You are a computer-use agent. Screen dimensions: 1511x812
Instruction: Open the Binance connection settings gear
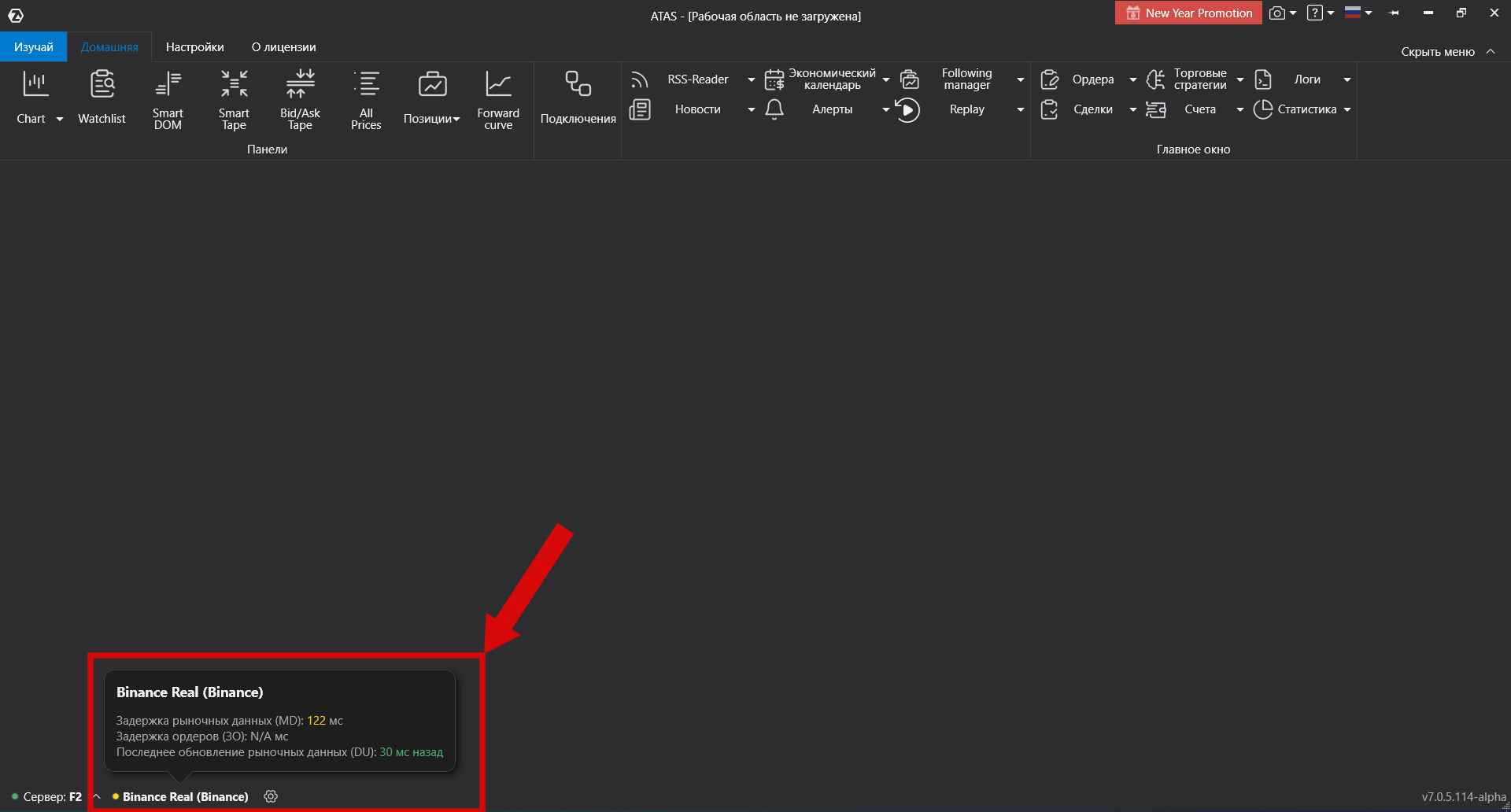[x=271, y=796]
